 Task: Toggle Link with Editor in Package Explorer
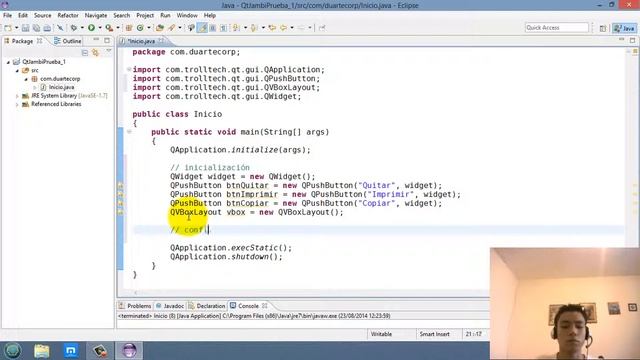(x=96, y=52)
